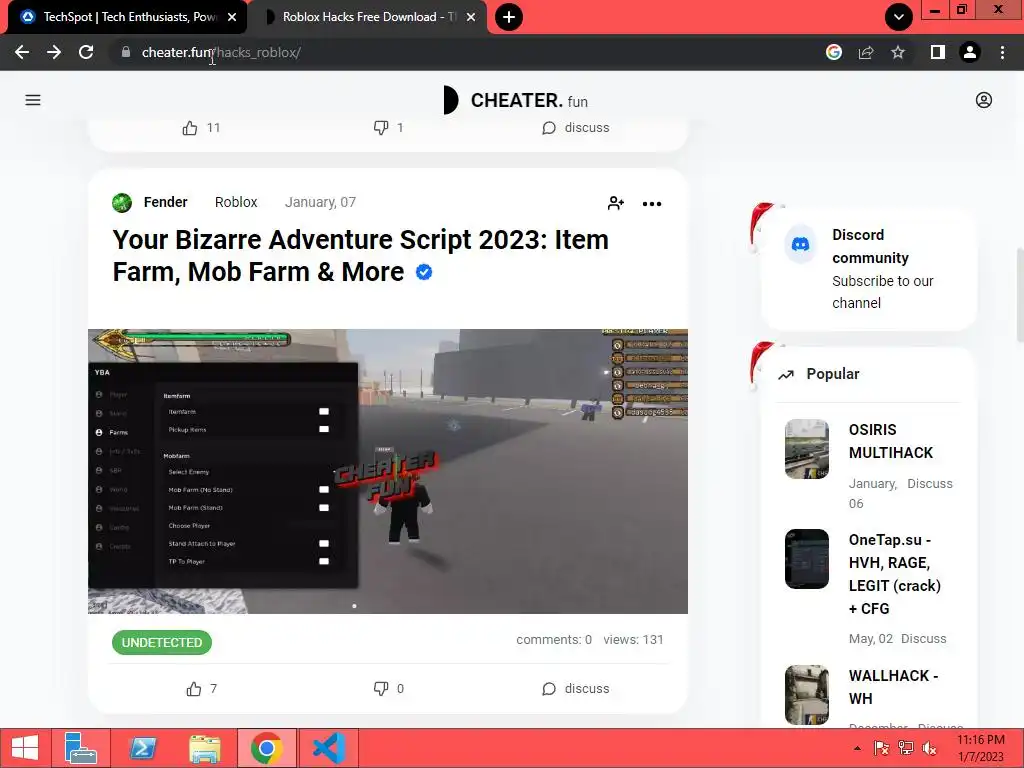Open File Explorer from taskbar
The height and width of the screenshot is (768, 1024).
204,748
